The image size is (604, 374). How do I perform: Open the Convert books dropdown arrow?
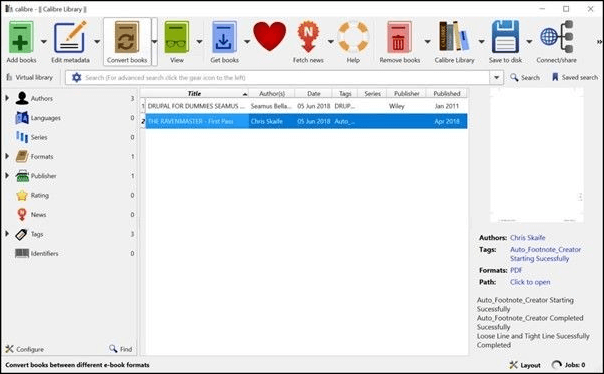click(x=154, y=41)
